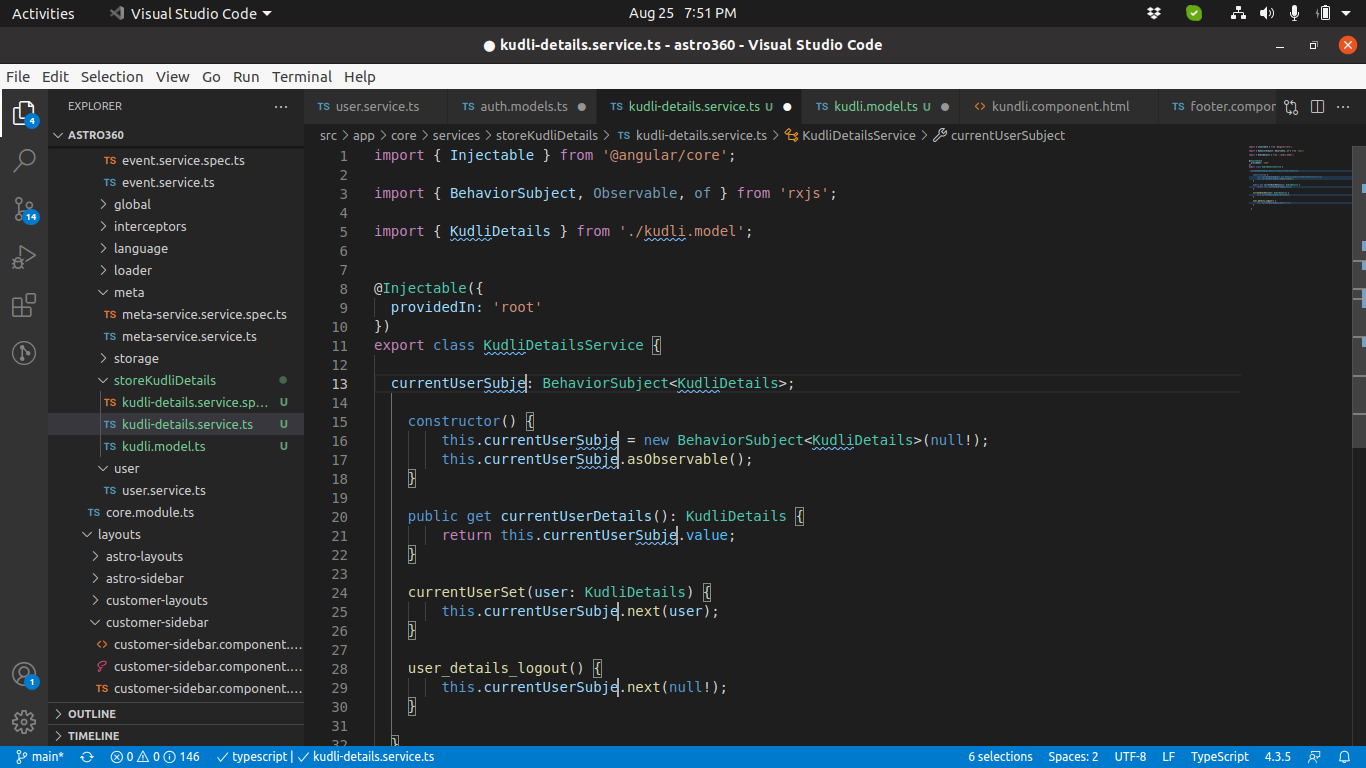Click Spaces: 2 indentation setting

[1073, 757]
